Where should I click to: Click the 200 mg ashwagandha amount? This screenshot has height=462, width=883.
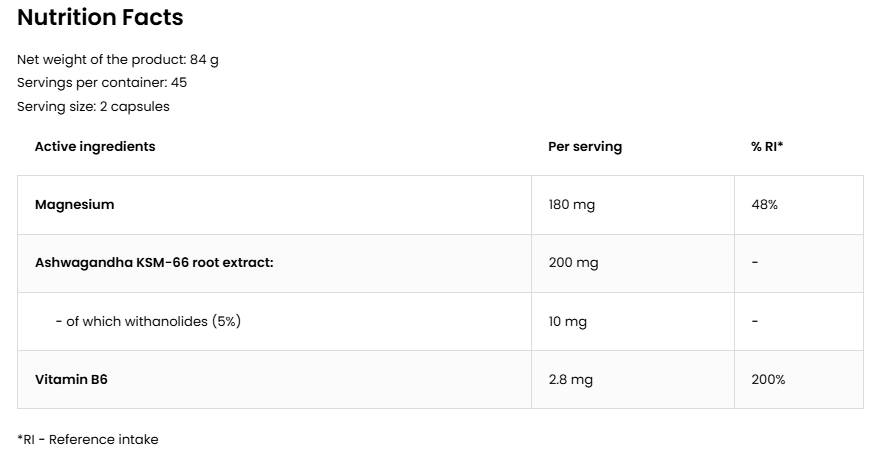click(573, 262)
